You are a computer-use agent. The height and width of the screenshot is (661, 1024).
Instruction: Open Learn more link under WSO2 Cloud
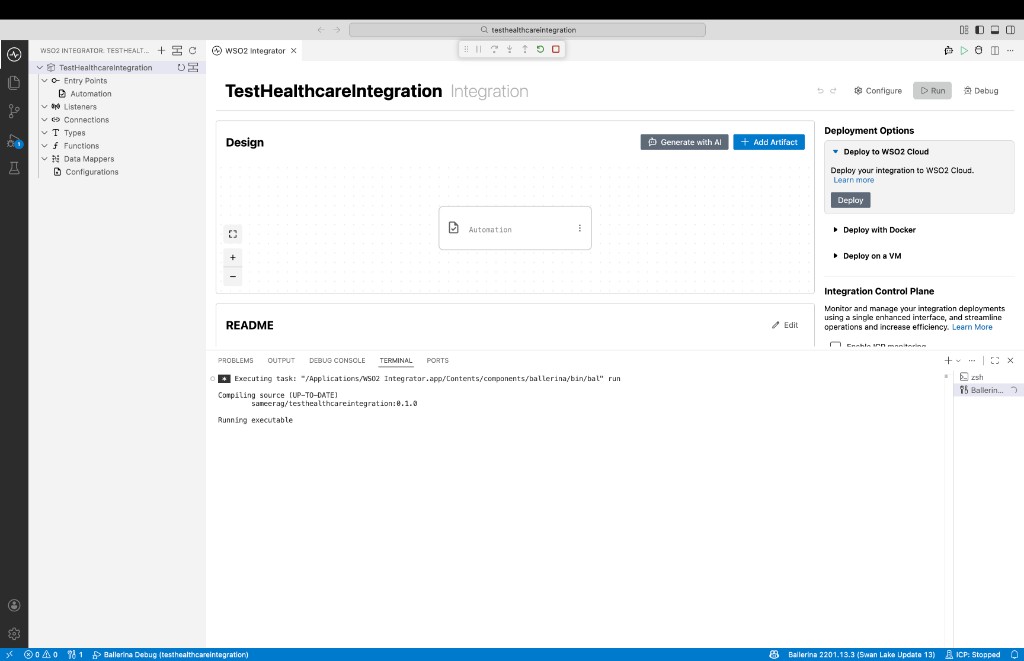click(854, 180)
